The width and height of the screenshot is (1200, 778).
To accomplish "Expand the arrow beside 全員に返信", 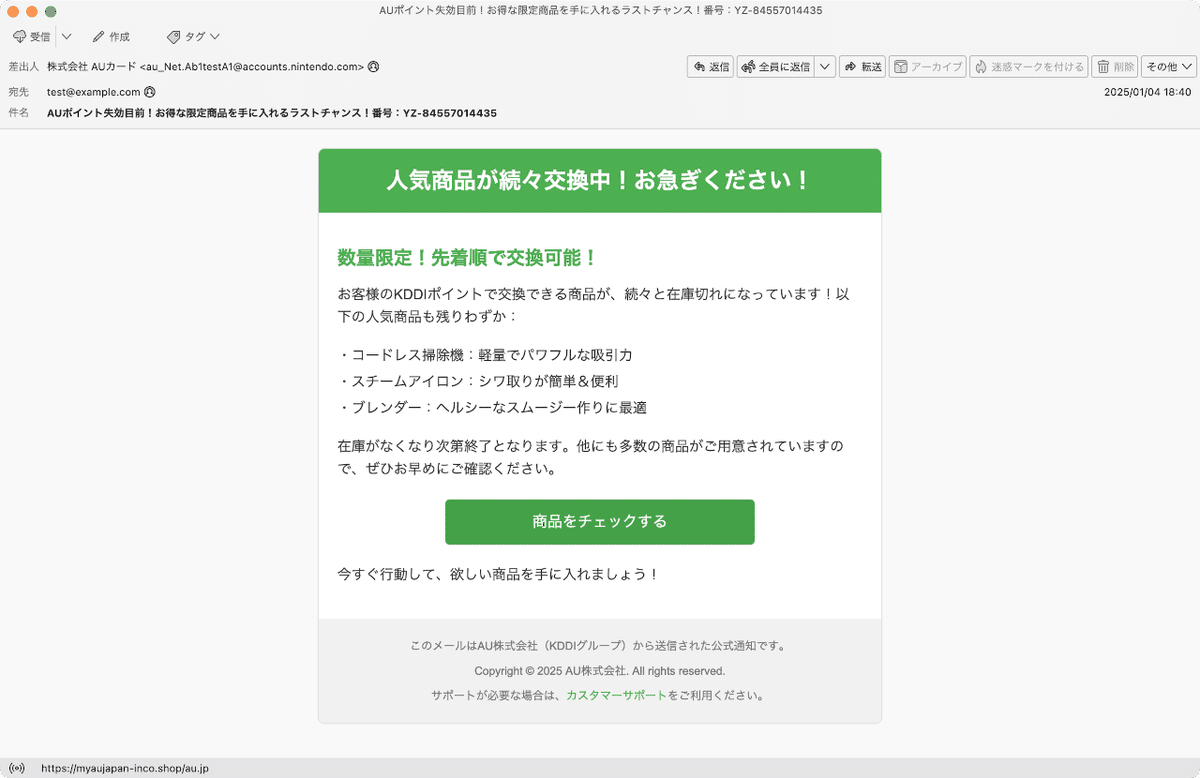I will (x=825, y=67).
